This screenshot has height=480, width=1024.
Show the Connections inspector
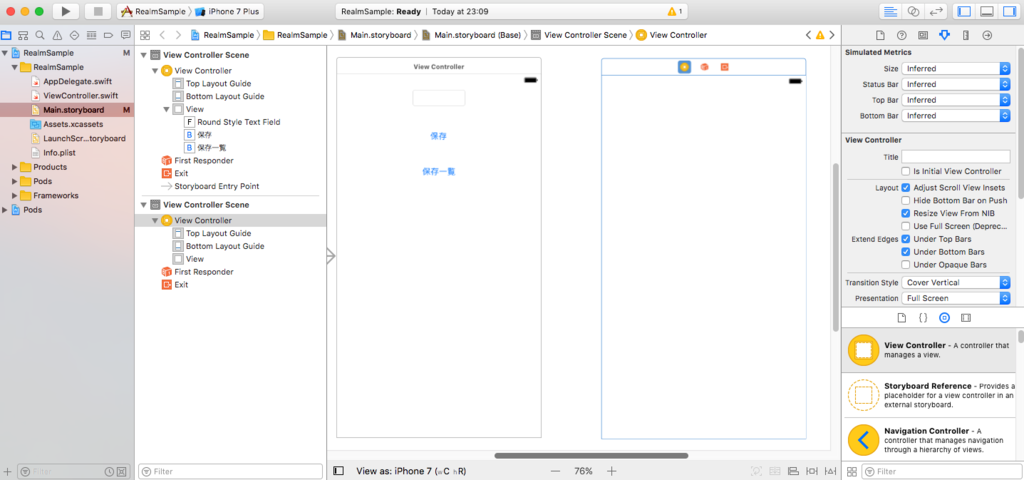pos(987,35)
